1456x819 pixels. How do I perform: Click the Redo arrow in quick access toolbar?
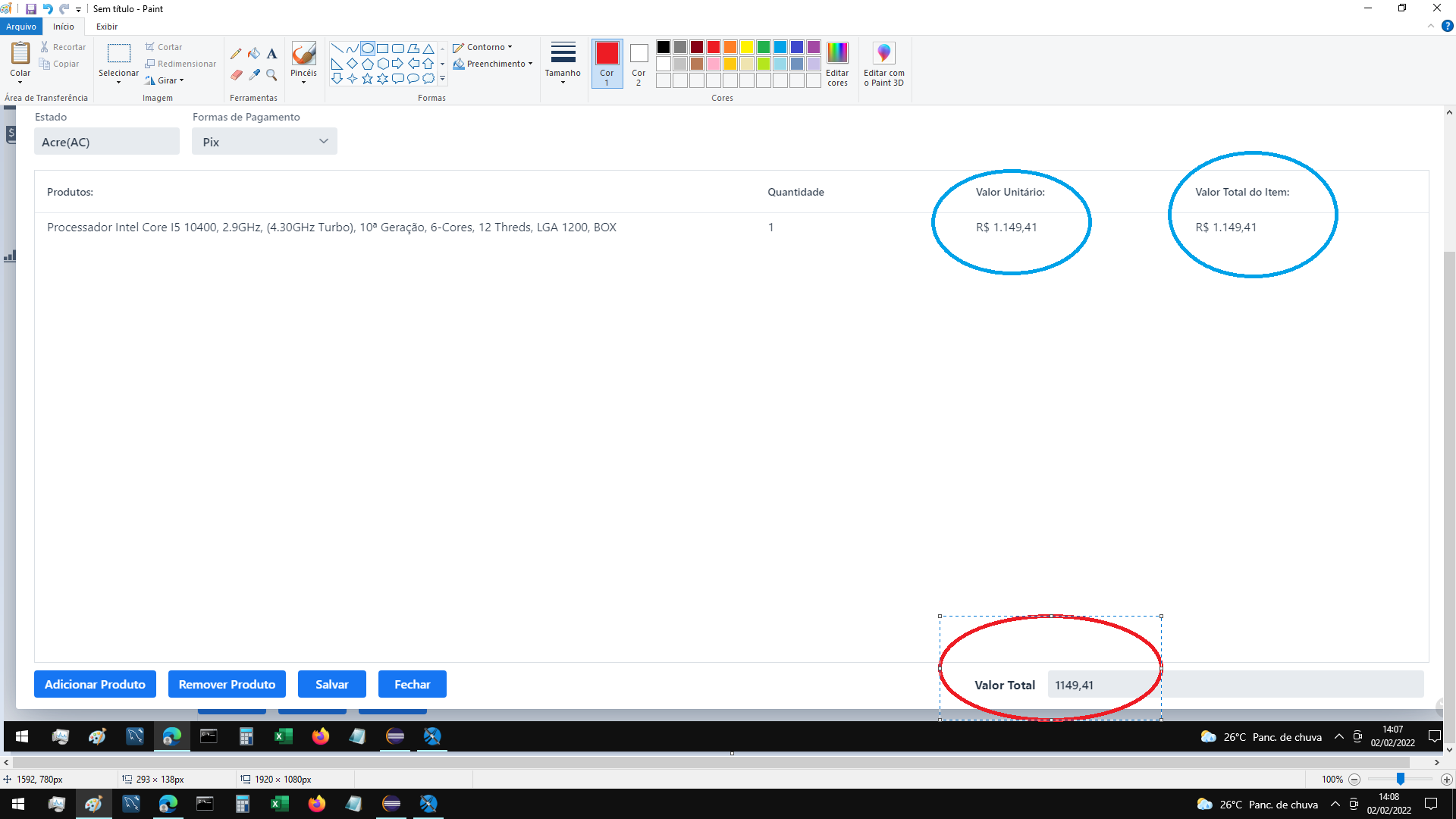pos(64,9)
